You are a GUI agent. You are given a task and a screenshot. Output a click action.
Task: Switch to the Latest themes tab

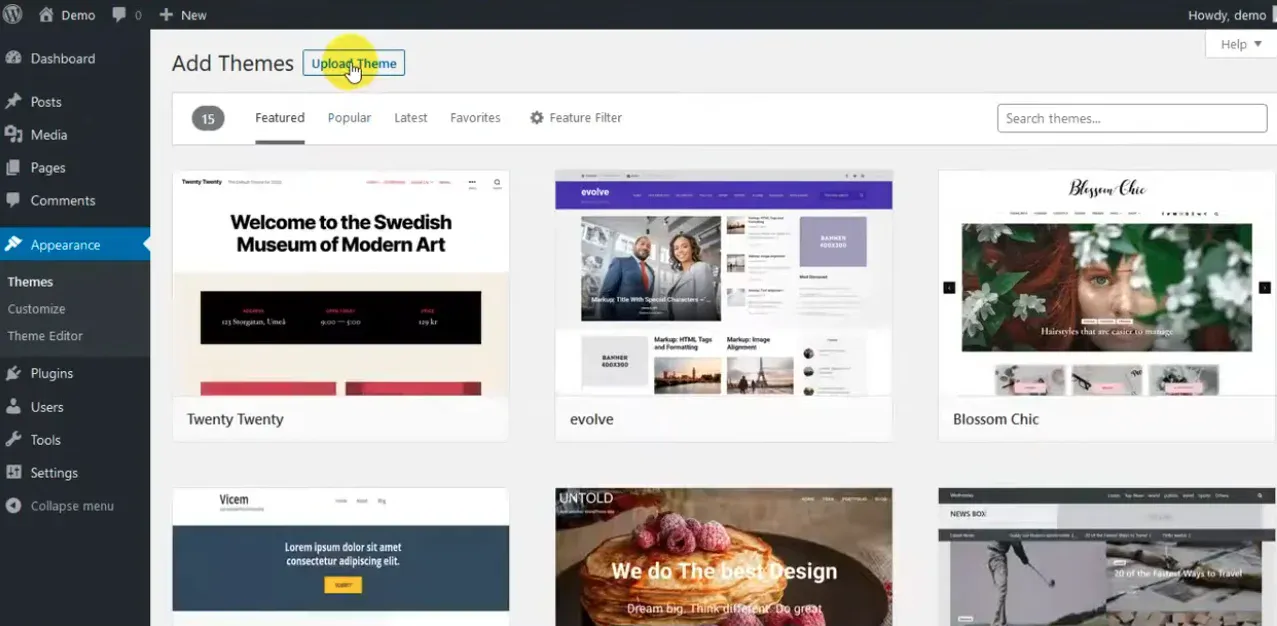[x=410, y=118]
